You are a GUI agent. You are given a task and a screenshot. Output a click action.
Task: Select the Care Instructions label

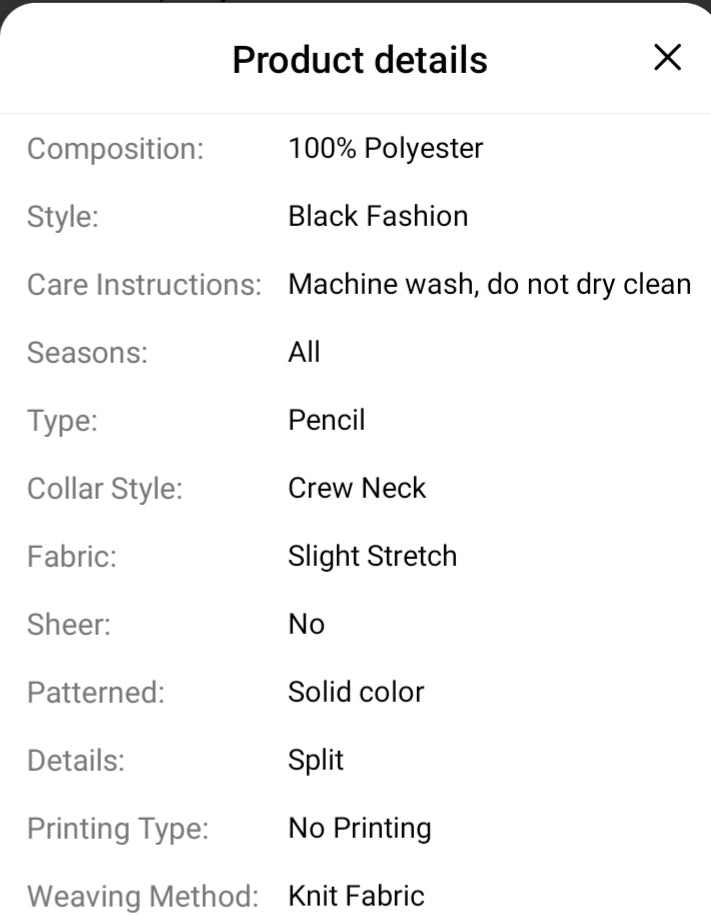pyautogui.click(x=144, y=284)
